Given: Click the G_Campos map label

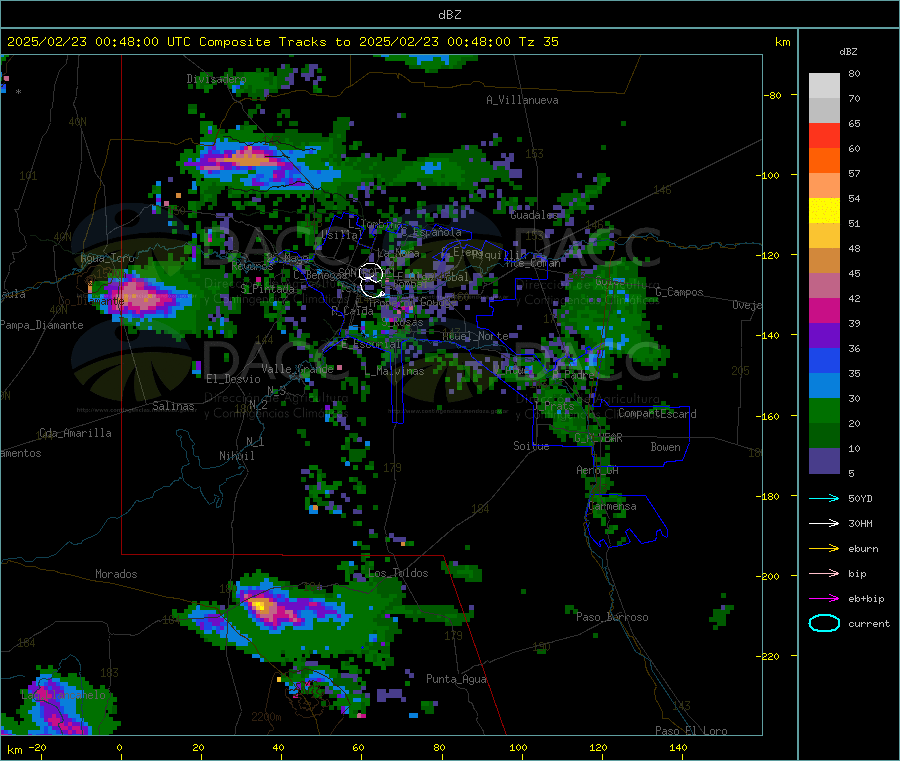Looking at the screenshot, I should 679,292.
